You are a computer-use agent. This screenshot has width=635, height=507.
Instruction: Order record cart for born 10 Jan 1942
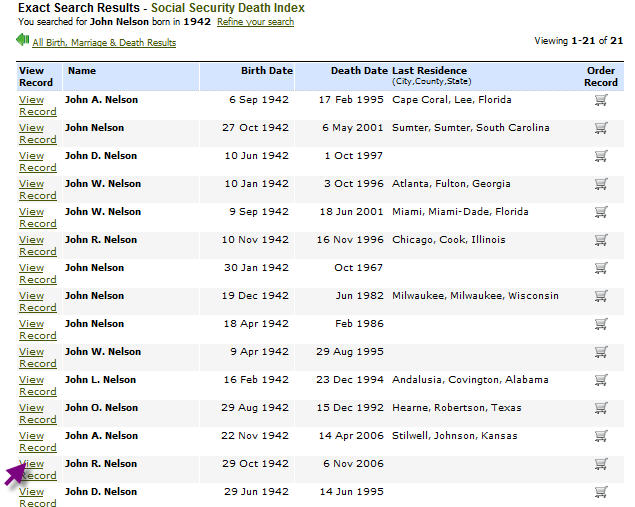601,184
